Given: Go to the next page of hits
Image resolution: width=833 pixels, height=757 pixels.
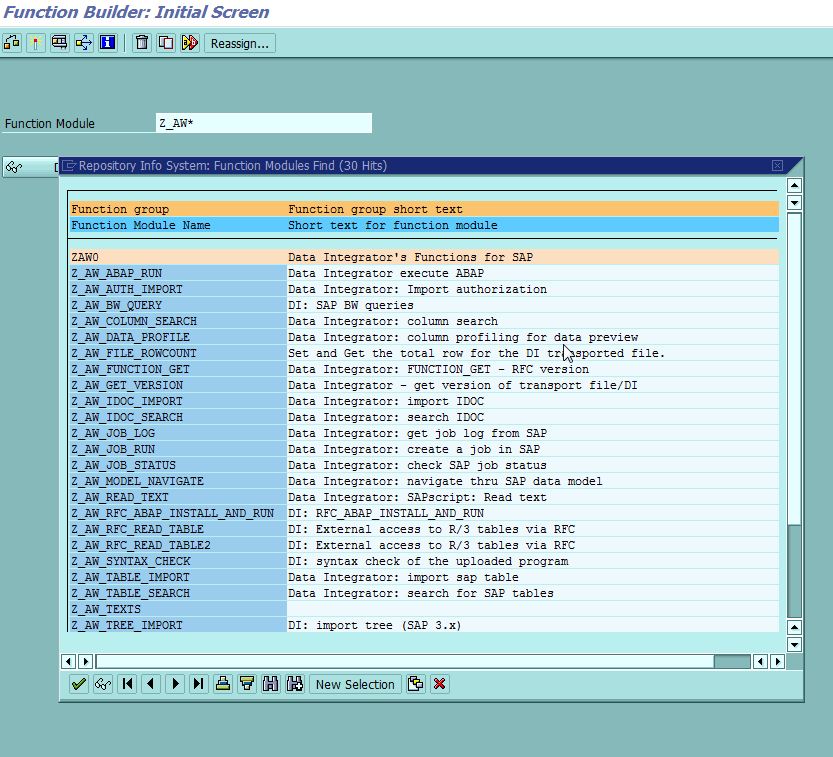Looking at the screenshot, I should (x=175, y=684).
